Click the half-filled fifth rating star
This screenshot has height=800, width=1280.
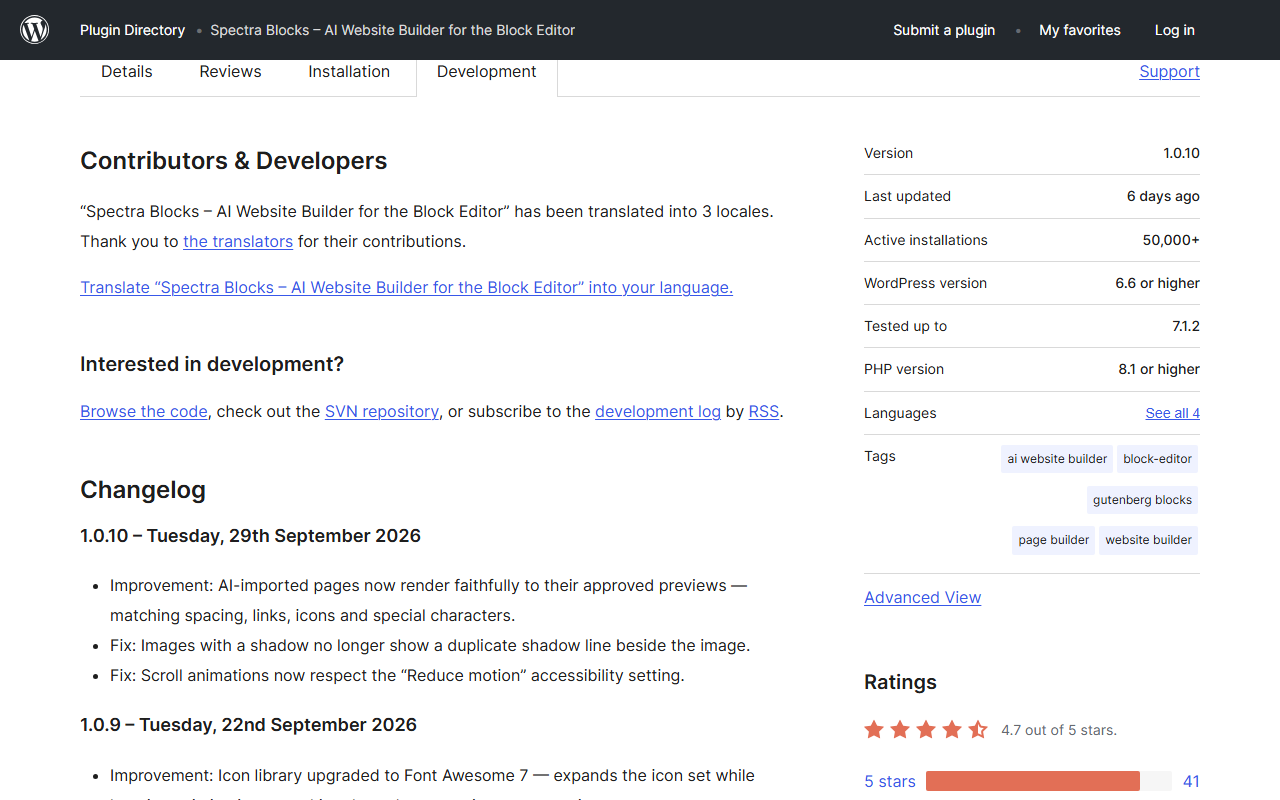point(978,730)
